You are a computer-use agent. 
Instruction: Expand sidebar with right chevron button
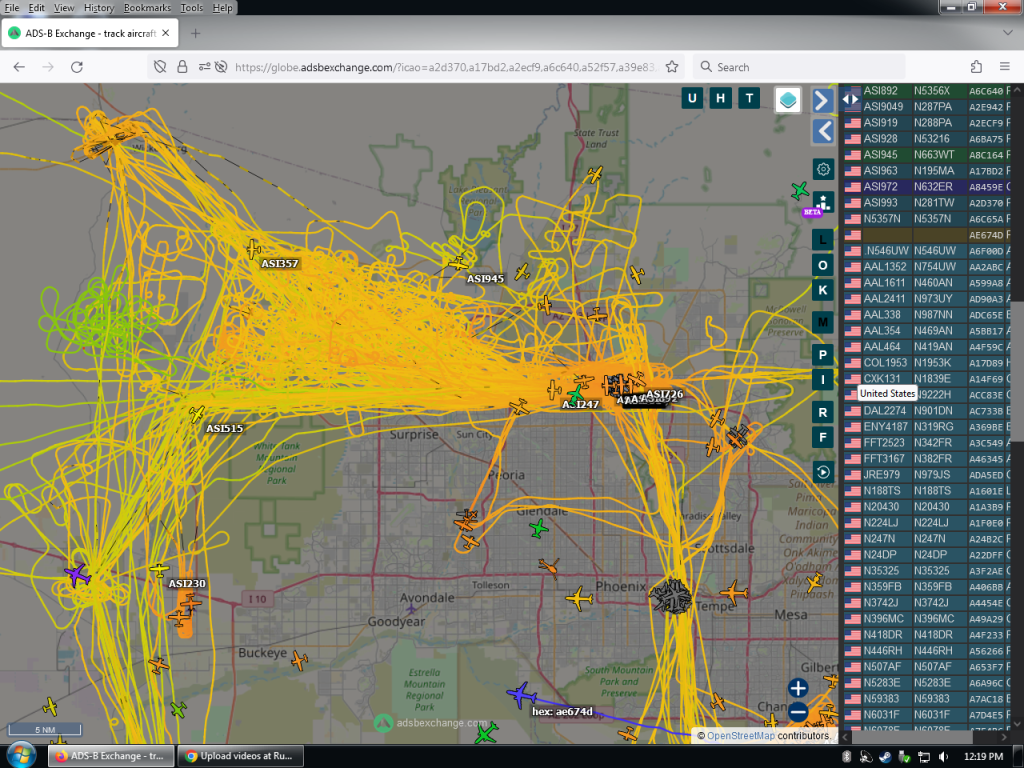click(823, 101)
